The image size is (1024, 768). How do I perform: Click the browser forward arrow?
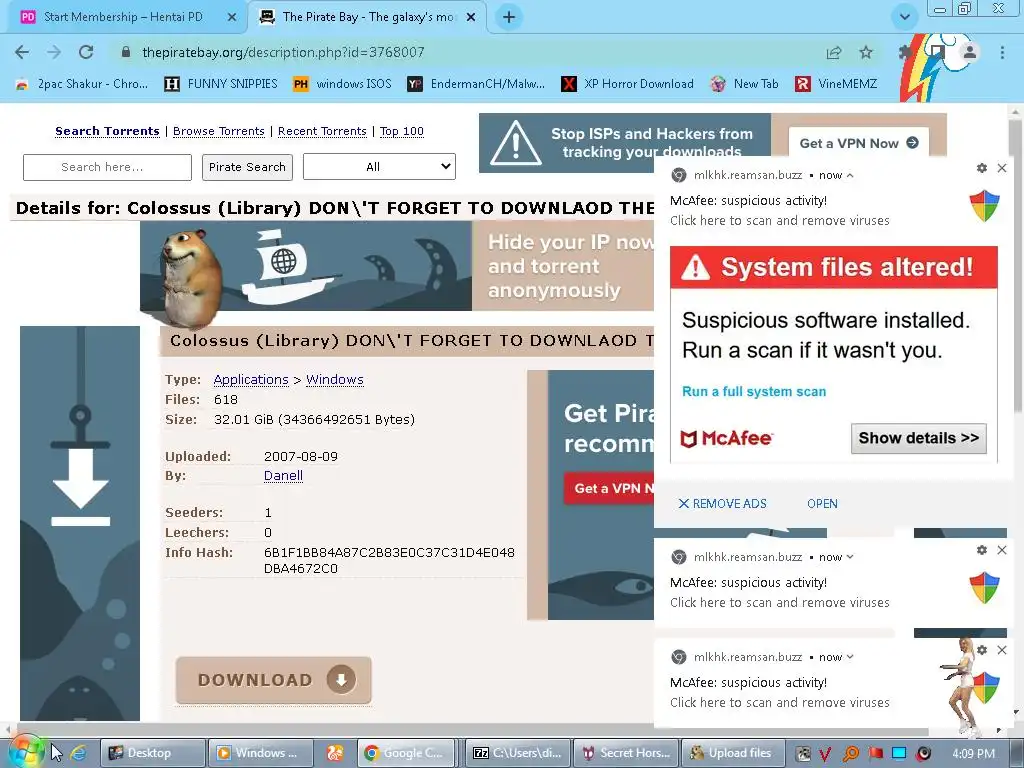54,52
